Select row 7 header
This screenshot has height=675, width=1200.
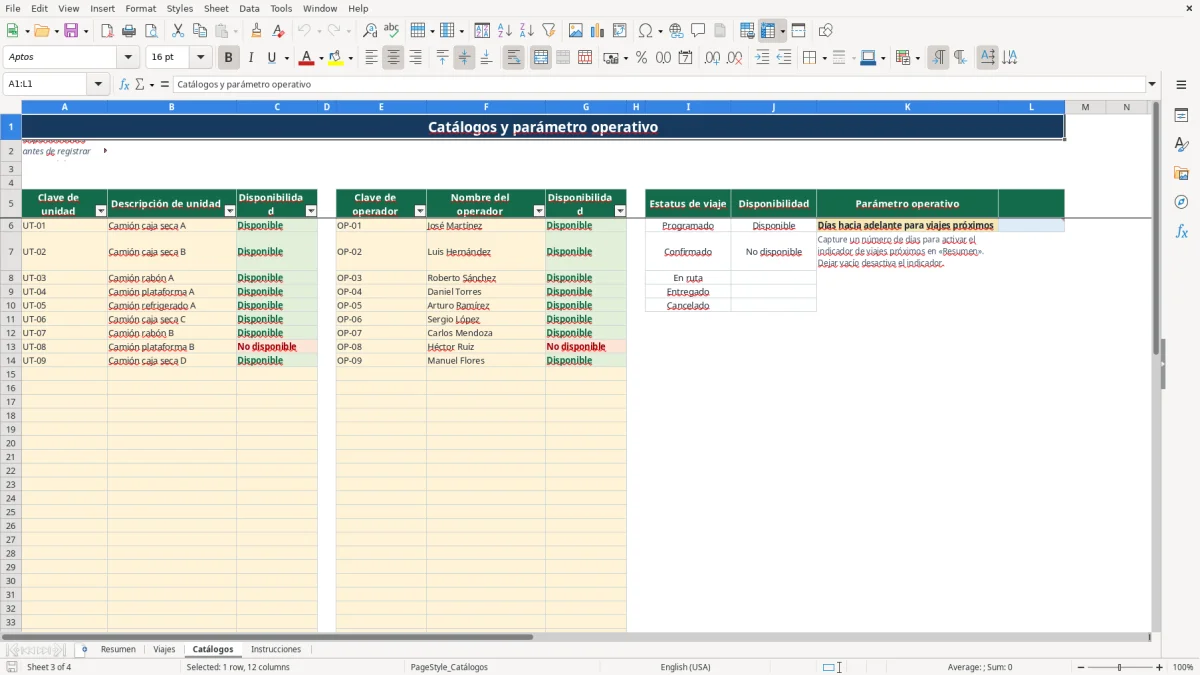[x=11, y=252]
